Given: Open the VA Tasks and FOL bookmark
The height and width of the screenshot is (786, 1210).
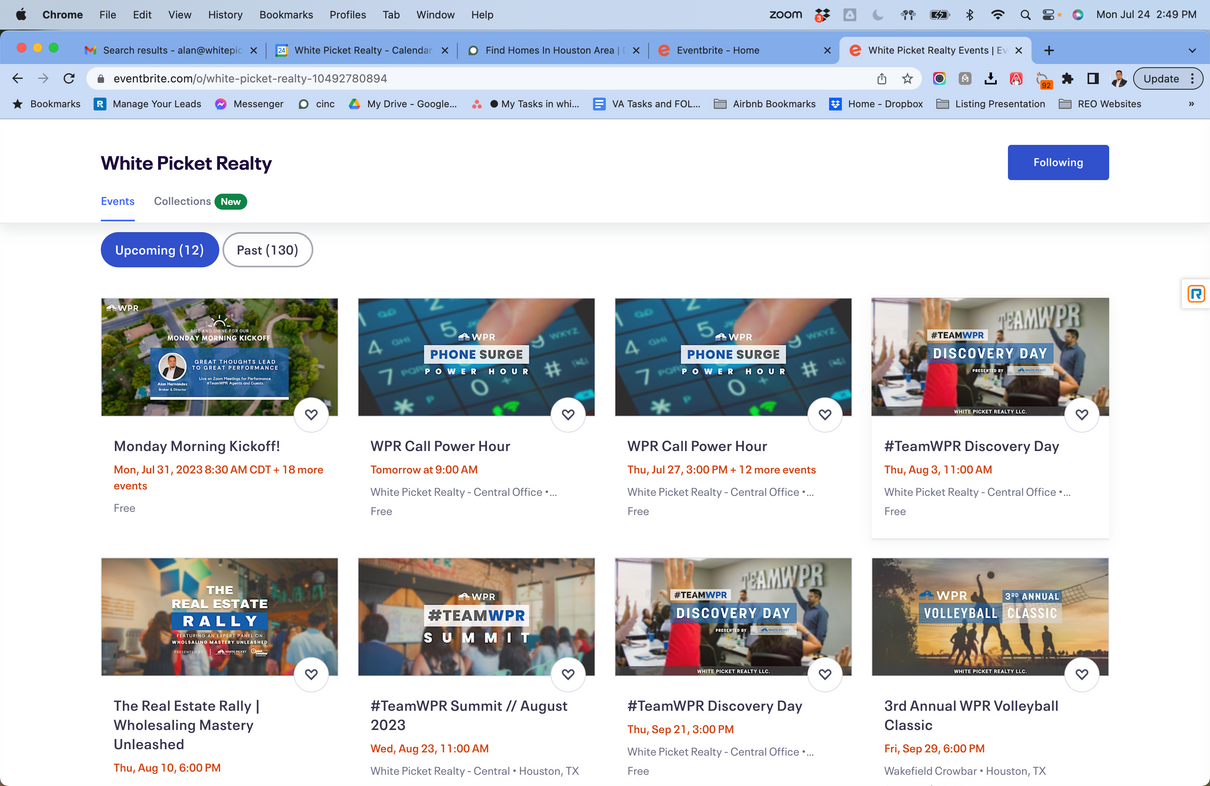Looking at the screenshot, I should pyautogui.click(x=647, y=104).
